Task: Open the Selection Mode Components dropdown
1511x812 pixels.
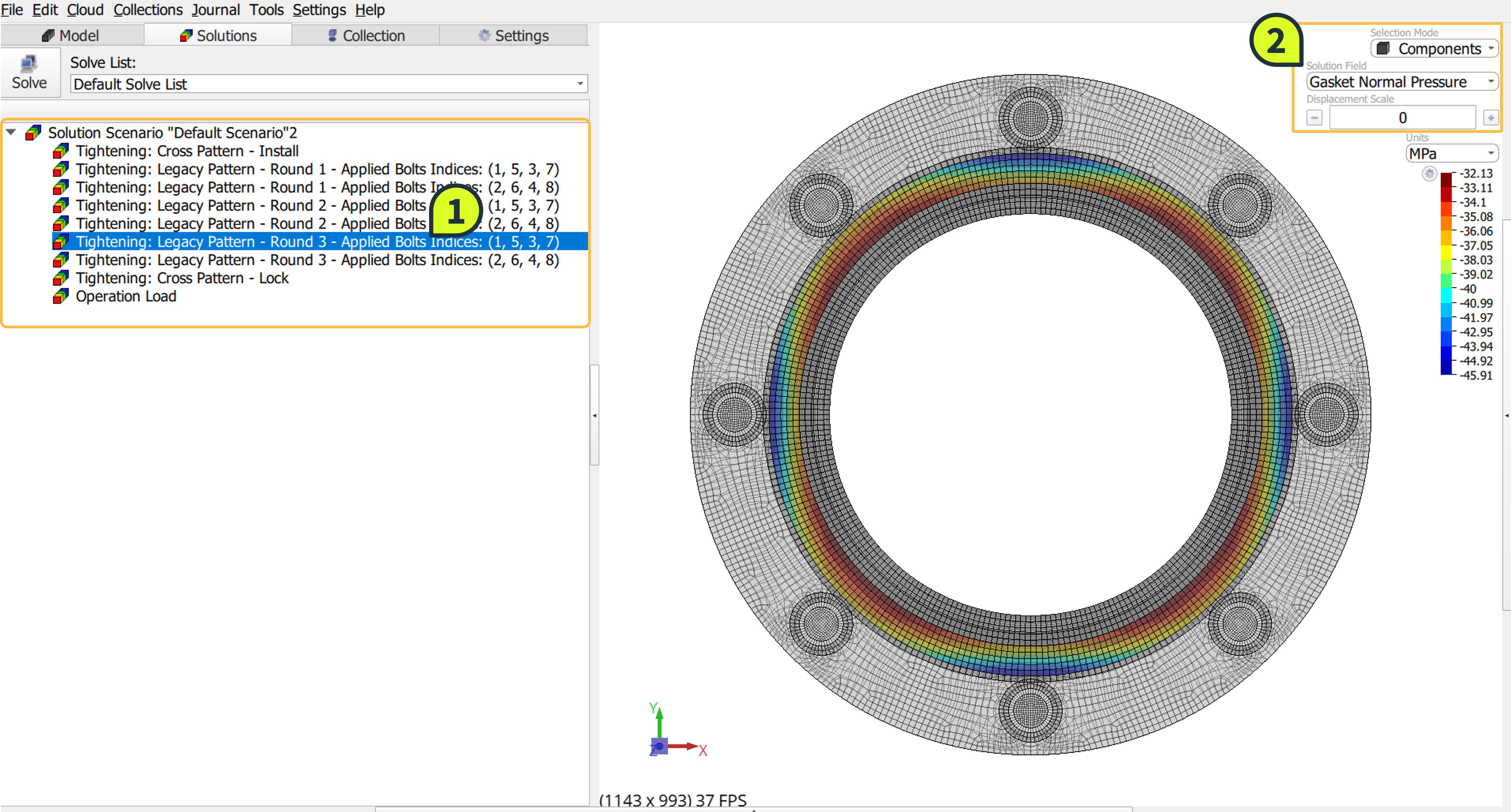Action: pyautogui.click(x=1434, y=49)
